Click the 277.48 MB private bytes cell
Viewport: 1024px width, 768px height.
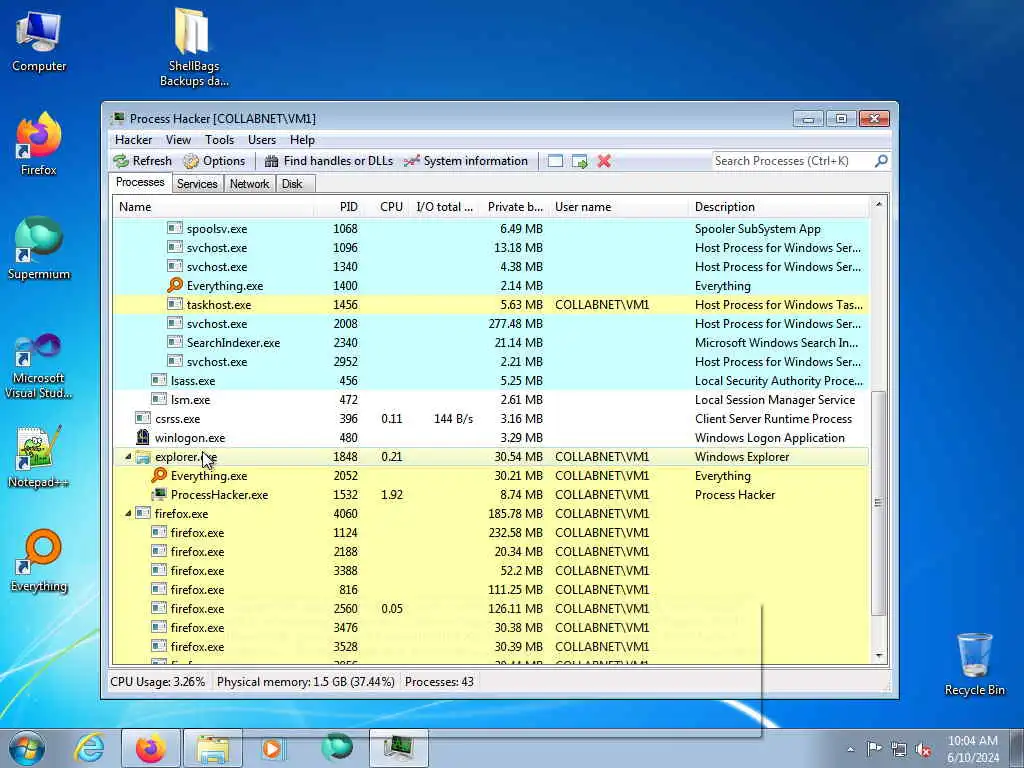[515, 323]
